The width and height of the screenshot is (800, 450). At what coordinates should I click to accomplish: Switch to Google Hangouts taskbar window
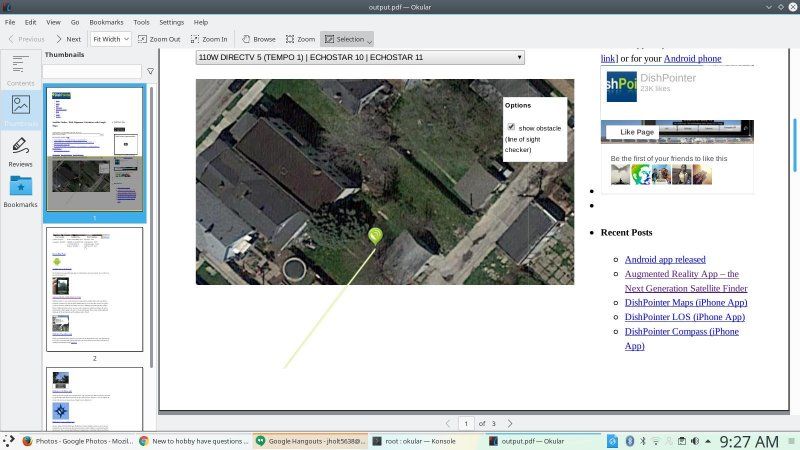(x=311, y=441)
